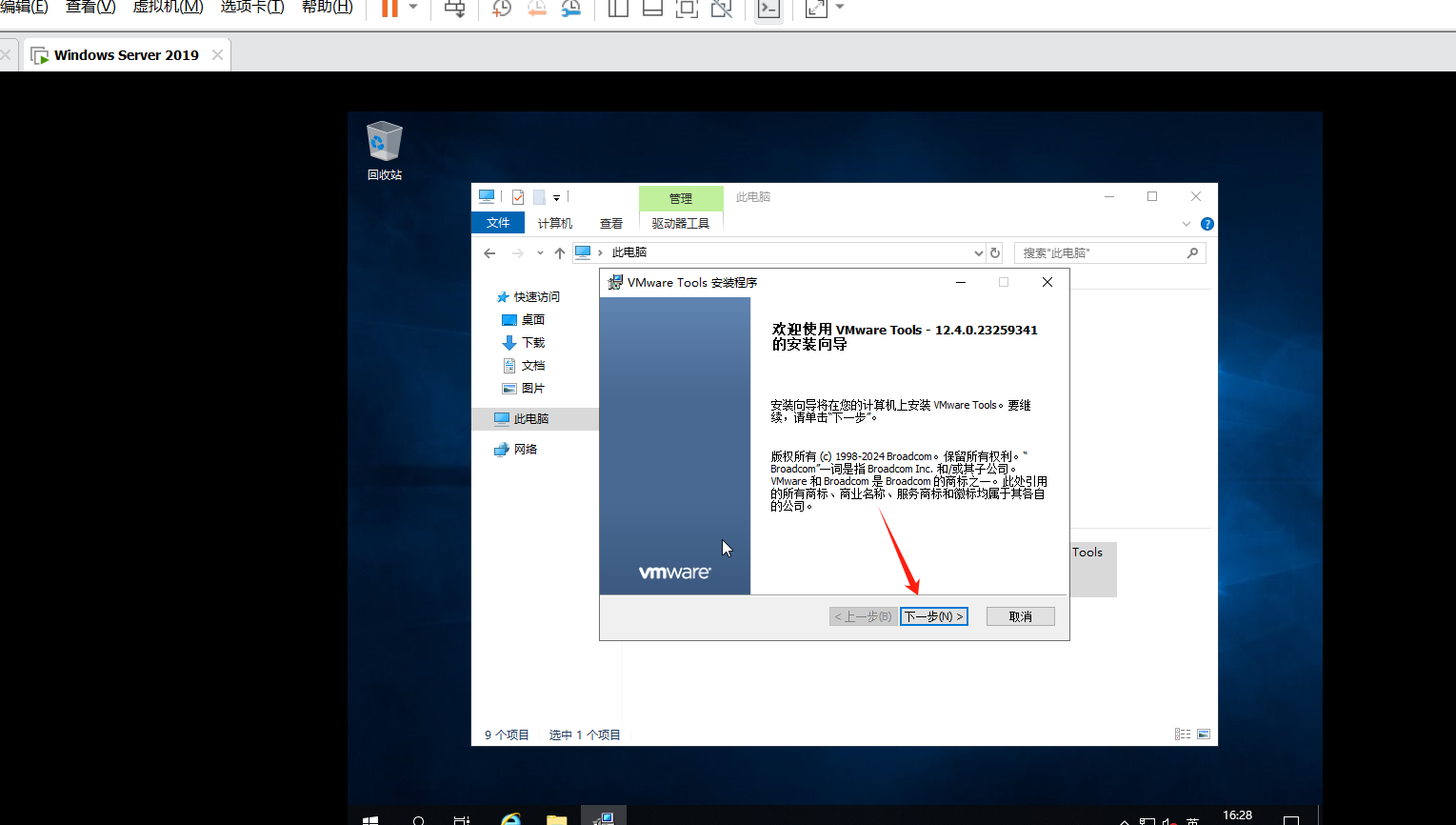Select 快速访问 in the navigation pane
Screen dimensions: 1456x825
529,297
